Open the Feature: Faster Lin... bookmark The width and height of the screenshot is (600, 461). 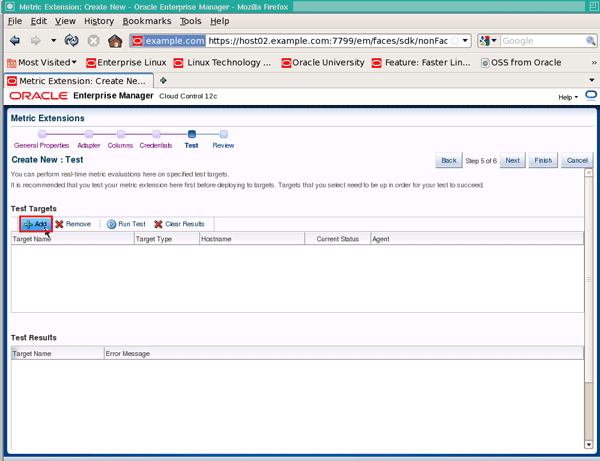421,62
